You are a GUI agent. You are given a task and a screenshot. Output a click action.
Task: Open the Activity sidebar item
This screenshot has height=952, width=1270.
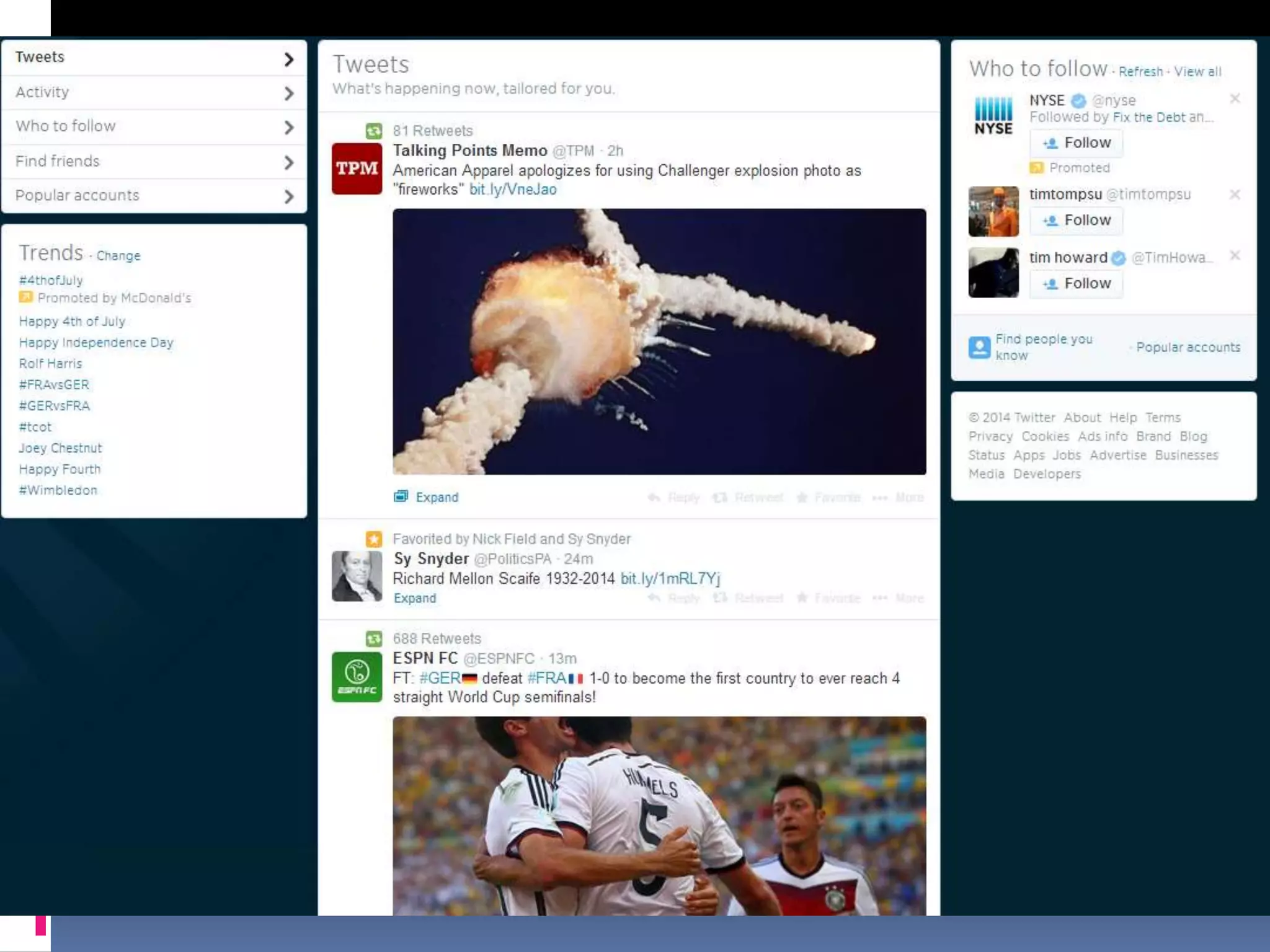click(x=154, y=93)
